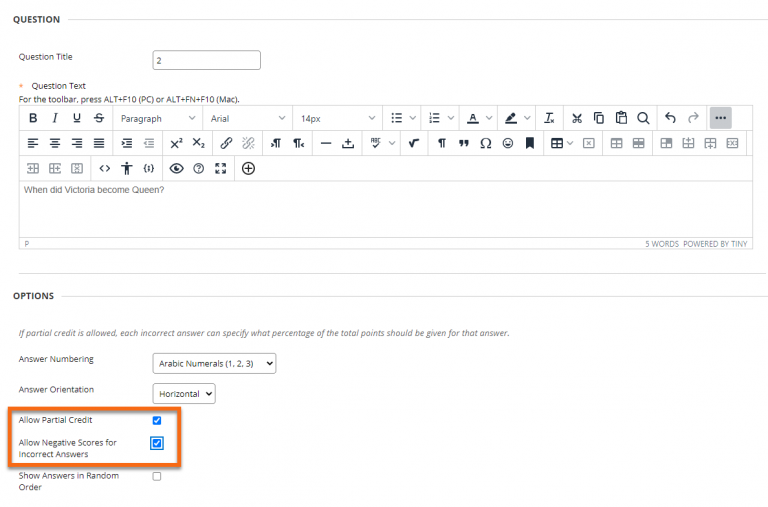
Task: Show nonprinting pilcrow characters
Action: 441,144
